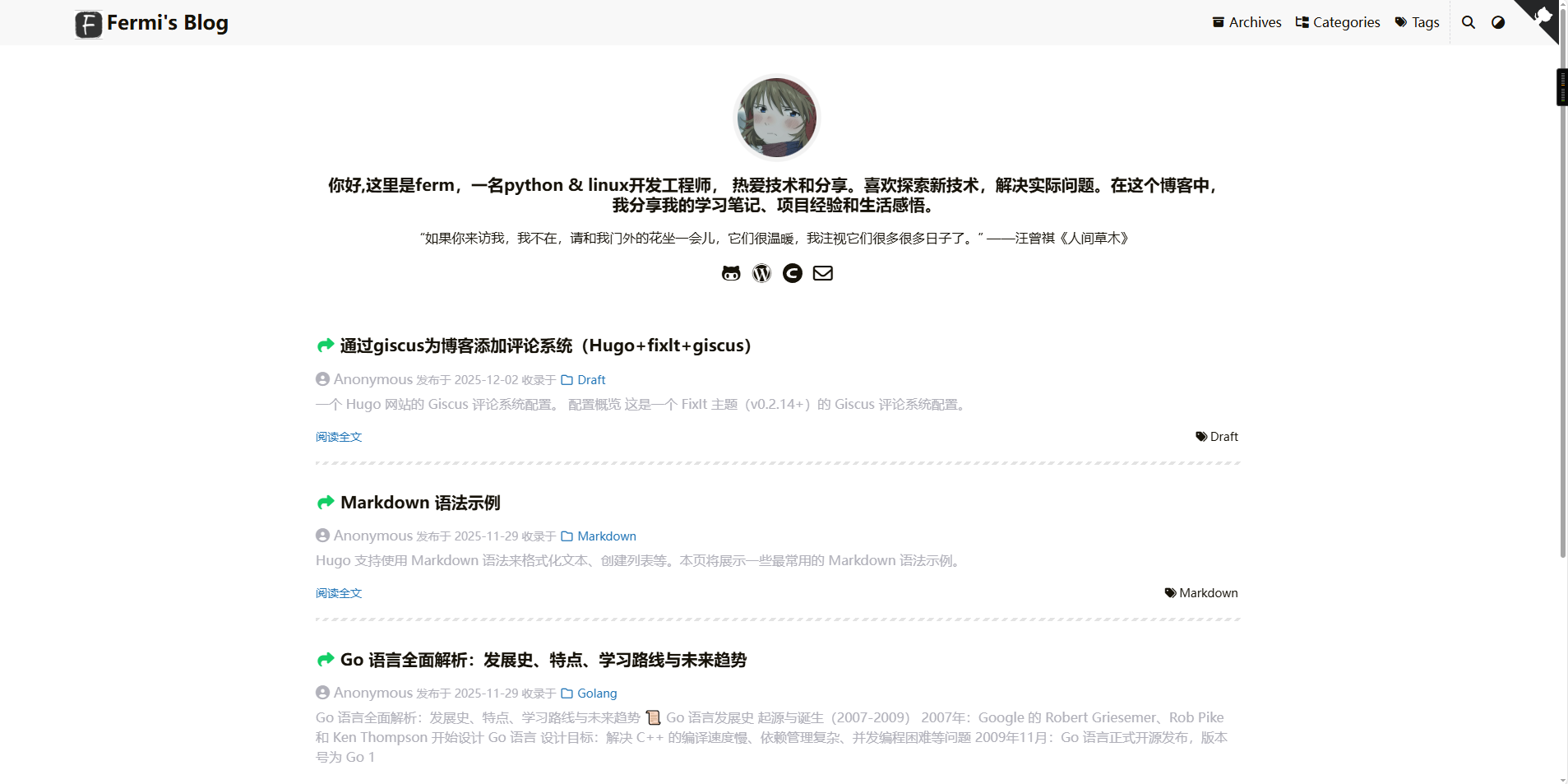Open the CSDN 'C' social icon
Screen dimensions: 1568x784
[x=792, y=273]
